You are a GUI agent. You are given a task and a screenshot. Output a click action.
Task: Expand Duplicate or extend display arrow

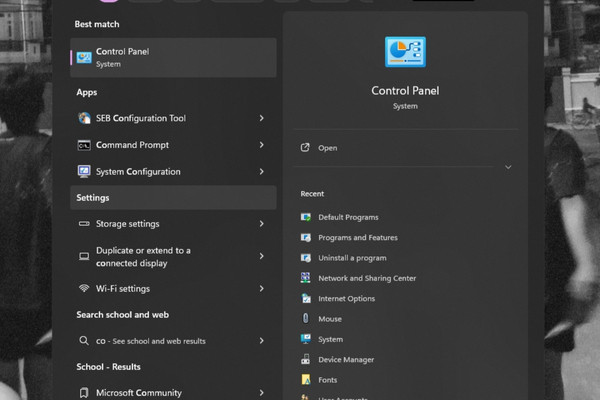[261, 256]
